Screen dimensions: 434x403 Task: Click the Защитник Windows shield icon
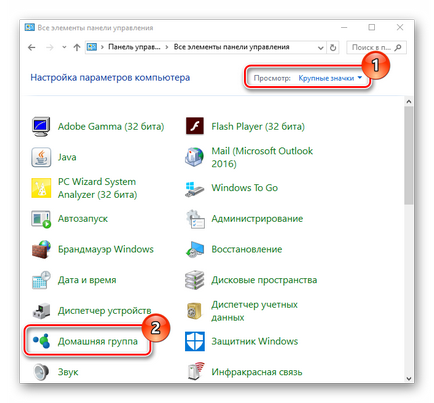coord(195,341)
